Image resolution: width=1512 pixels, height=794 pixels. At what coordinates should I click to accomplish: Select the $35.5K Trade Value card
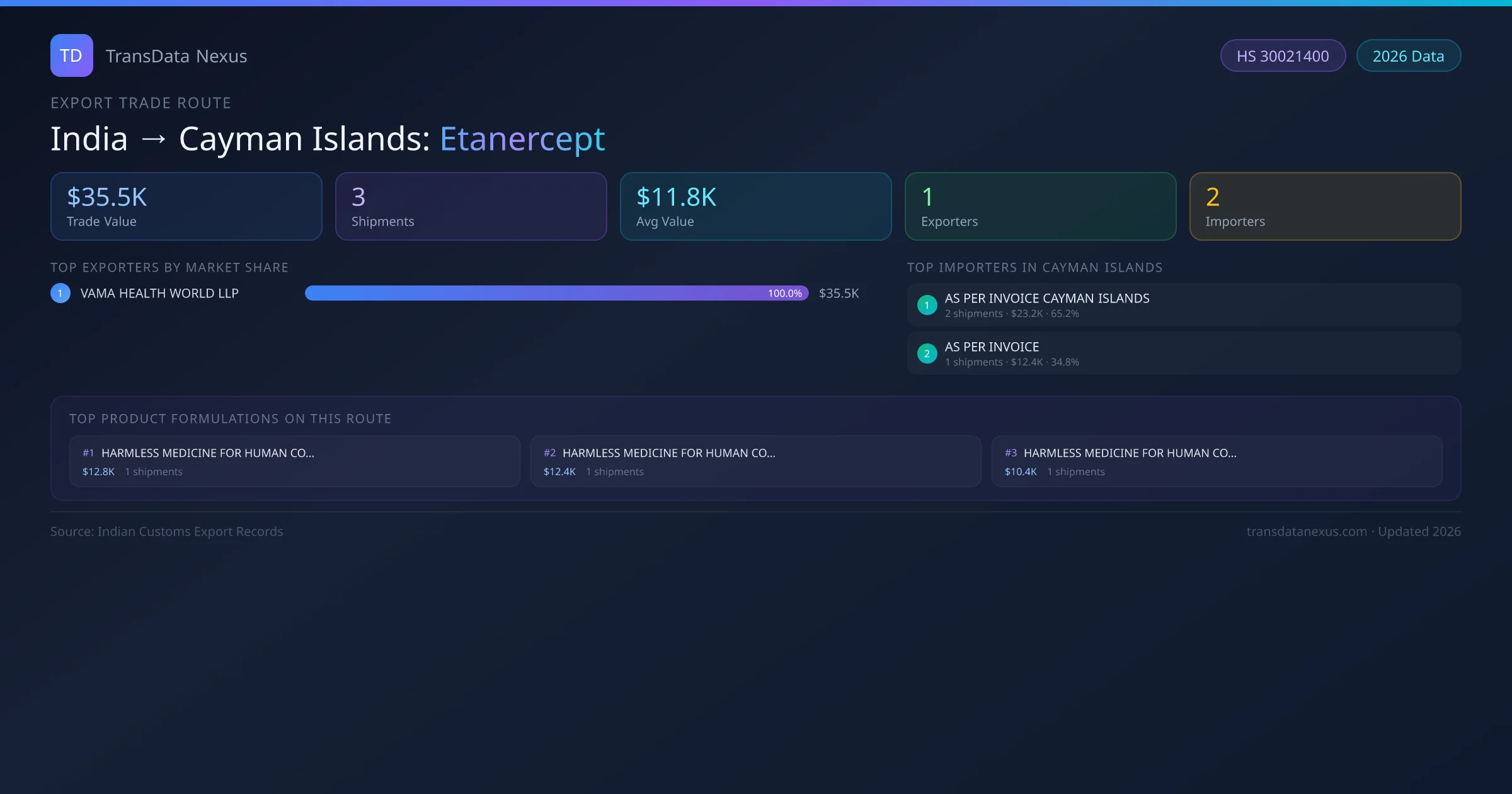[186, 207]
